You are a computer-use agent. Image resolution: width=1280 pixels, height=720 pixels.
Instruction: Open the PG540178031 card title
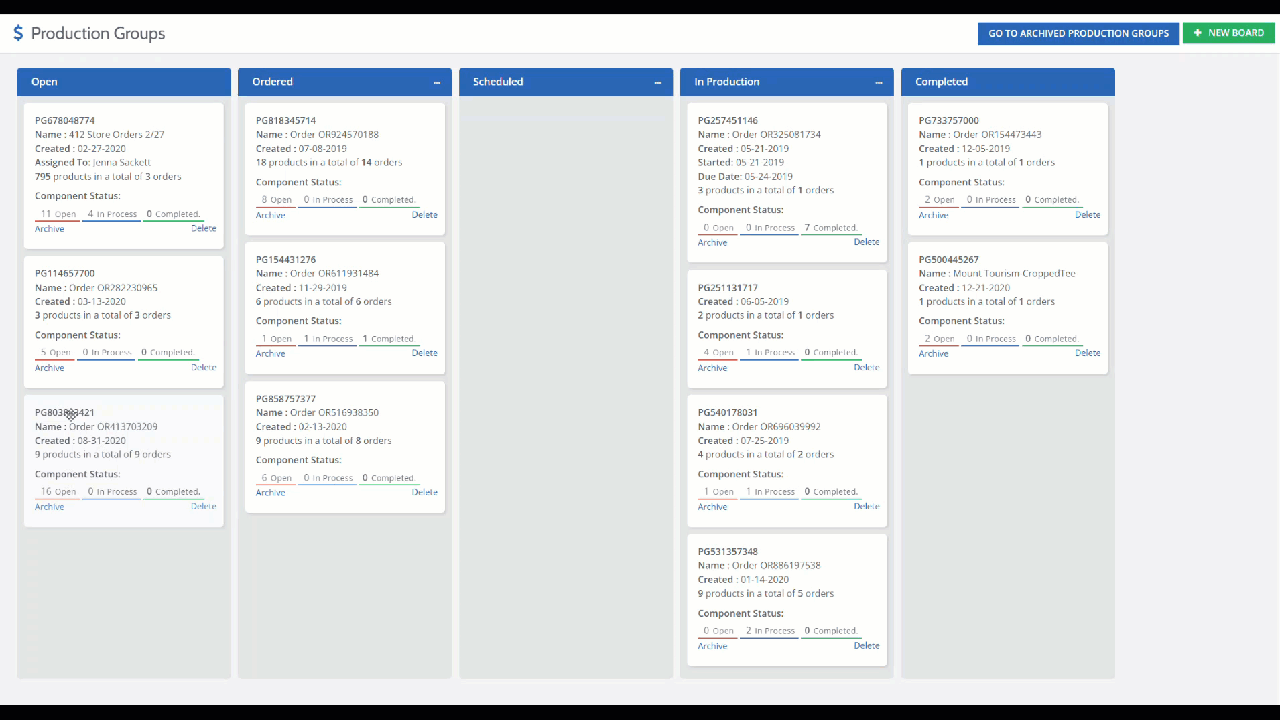[x=727, y=412]
